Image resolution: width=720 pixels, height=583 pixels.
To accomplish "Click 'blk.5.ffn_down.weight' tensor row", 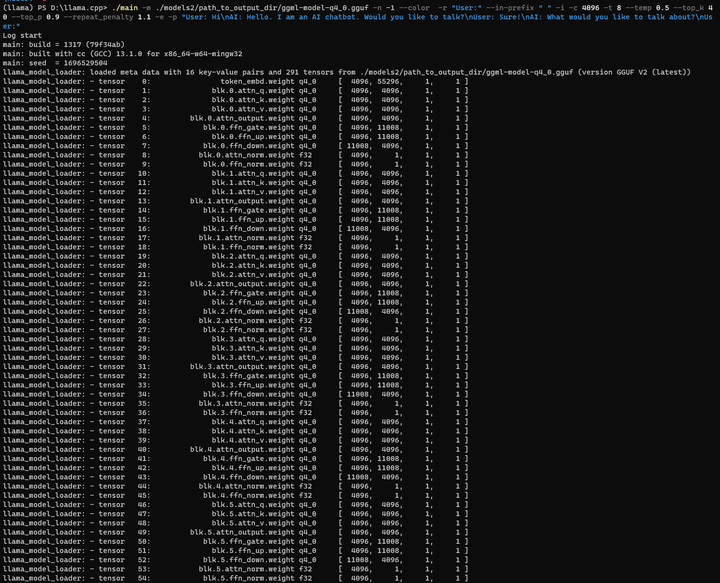I will pos(235,560).
